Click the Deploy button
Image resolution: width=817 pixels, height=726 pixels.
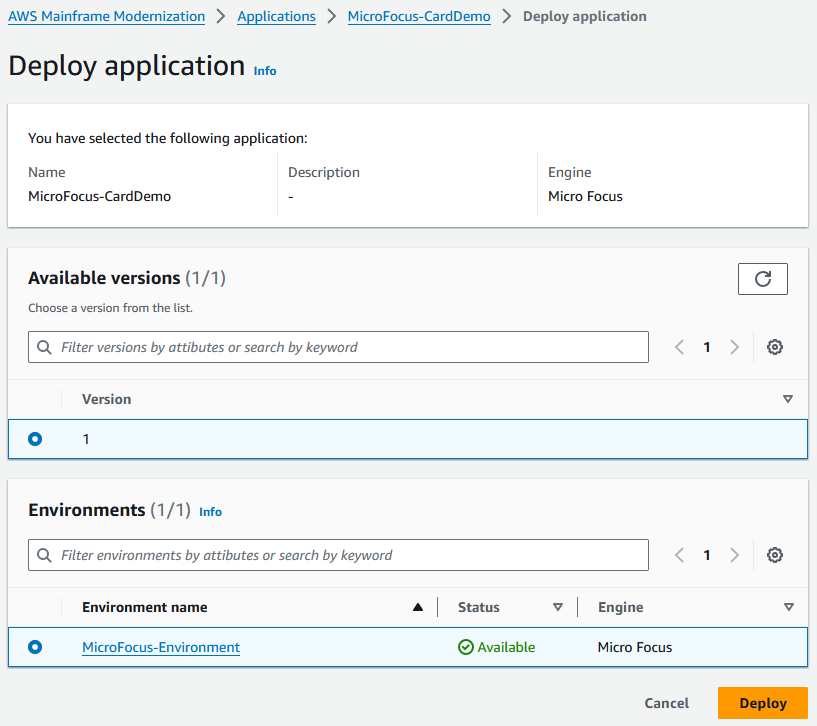pos(762,703)
